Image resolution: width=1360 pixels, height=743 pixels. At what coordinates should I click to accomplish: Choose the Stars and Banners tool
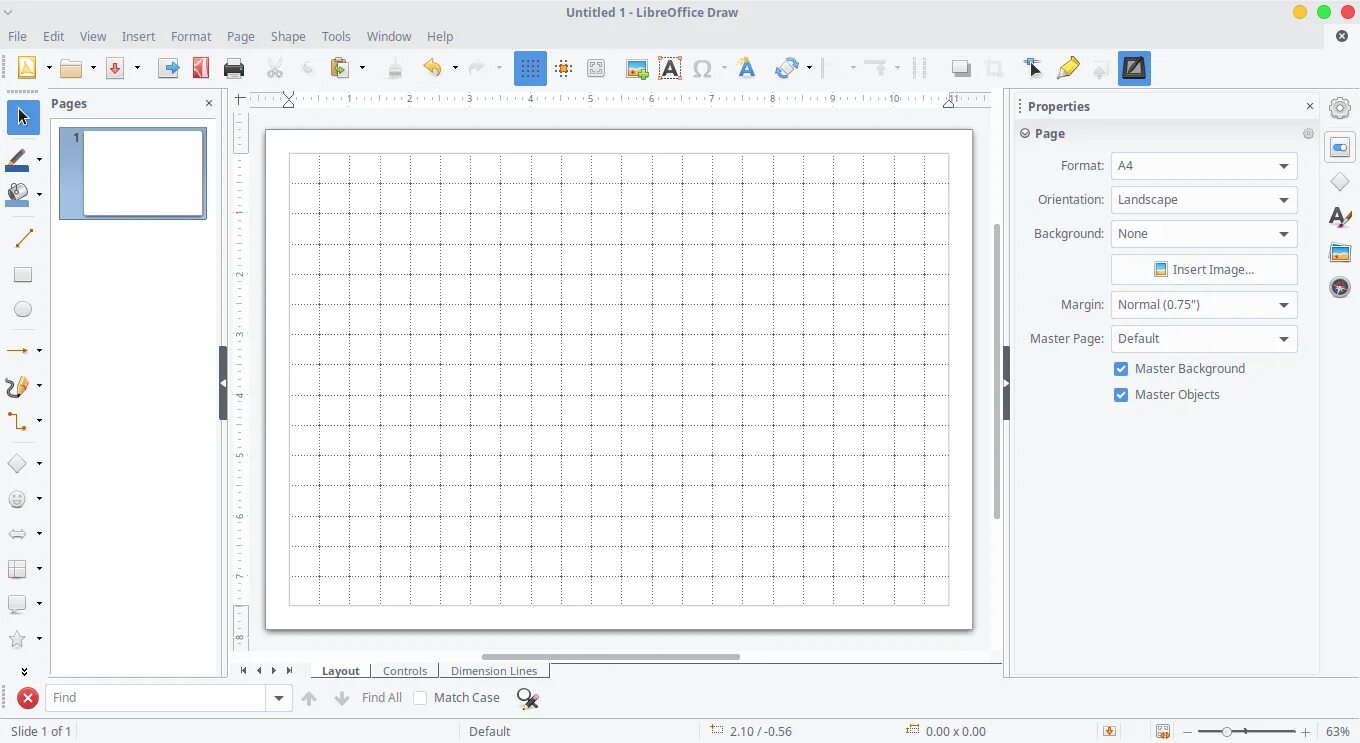[18, 638]
